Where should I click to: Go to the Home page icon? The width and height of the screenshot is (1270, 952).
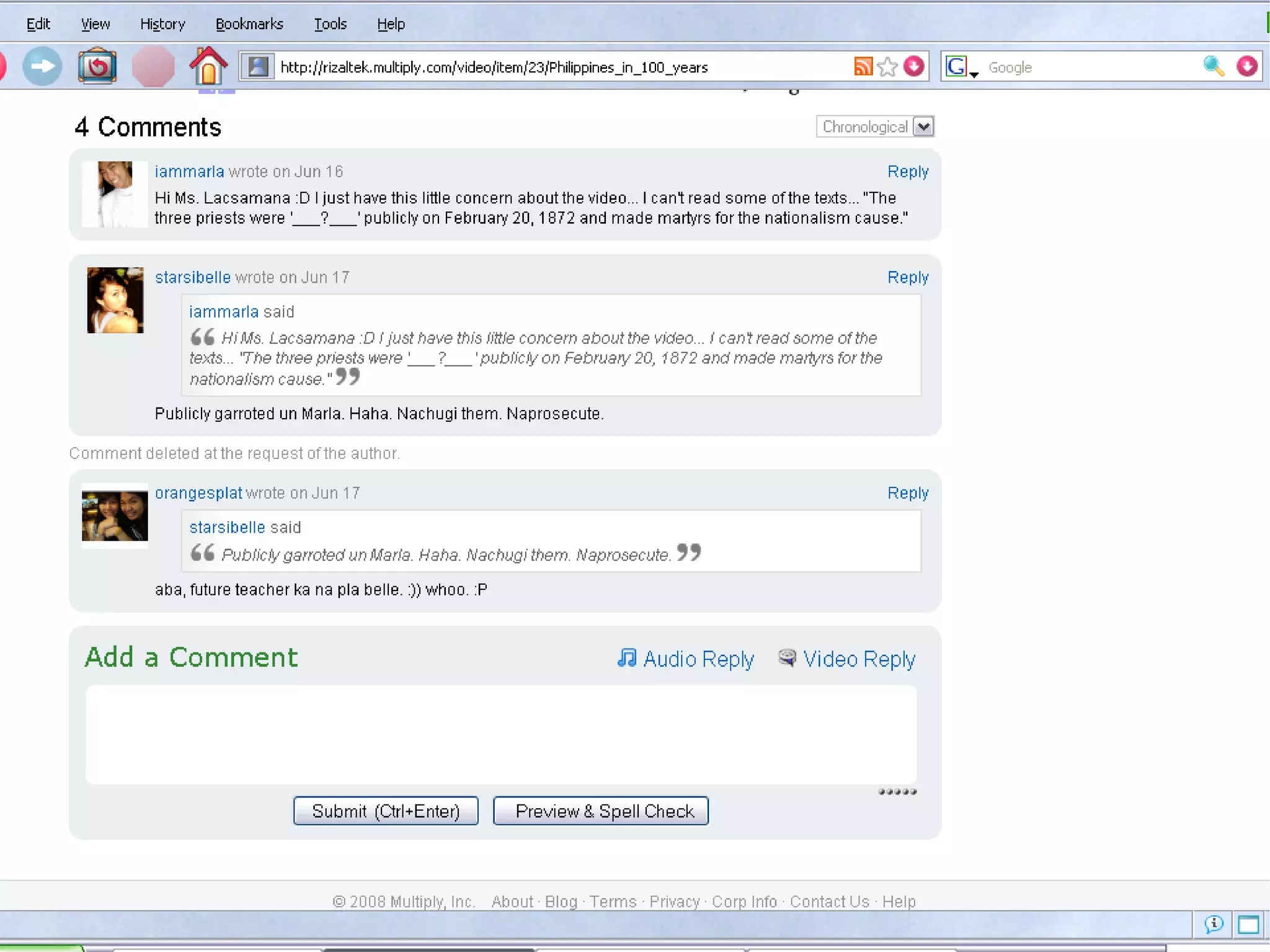coord(208,66)
